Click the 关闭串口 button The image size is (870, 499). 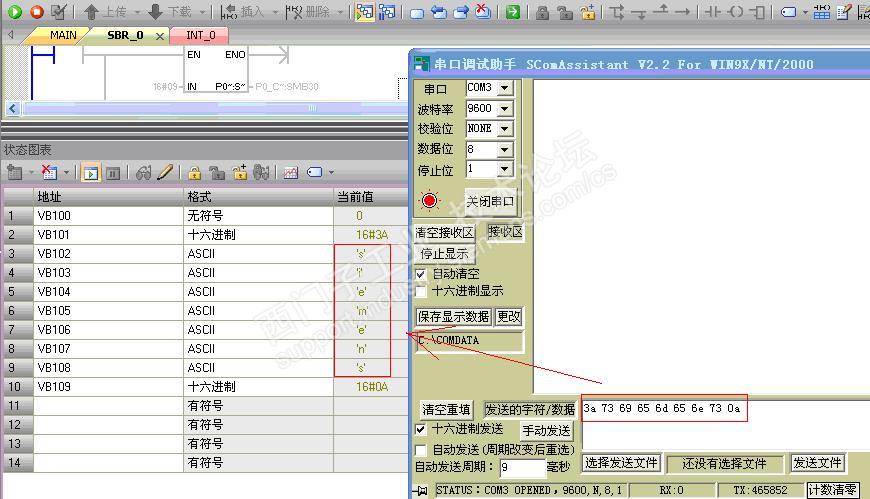point(490,201)
